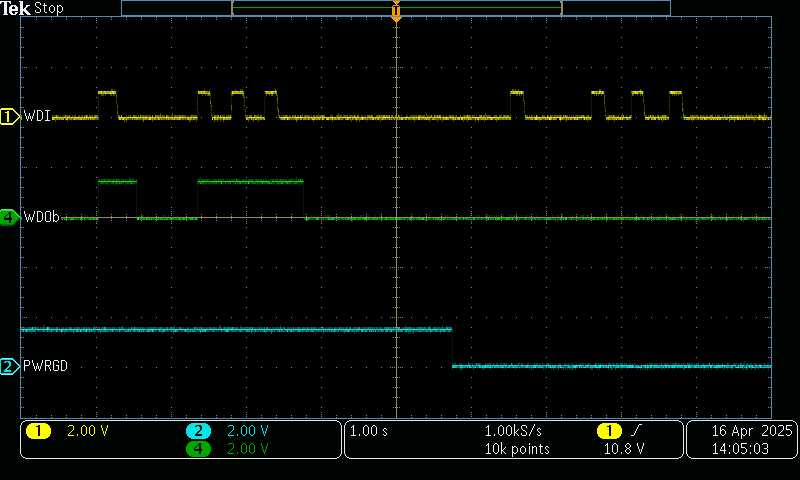Screen dimensions: 800x480
Task: Click the orange trigger position marker
Action: [x=396, y=11]
